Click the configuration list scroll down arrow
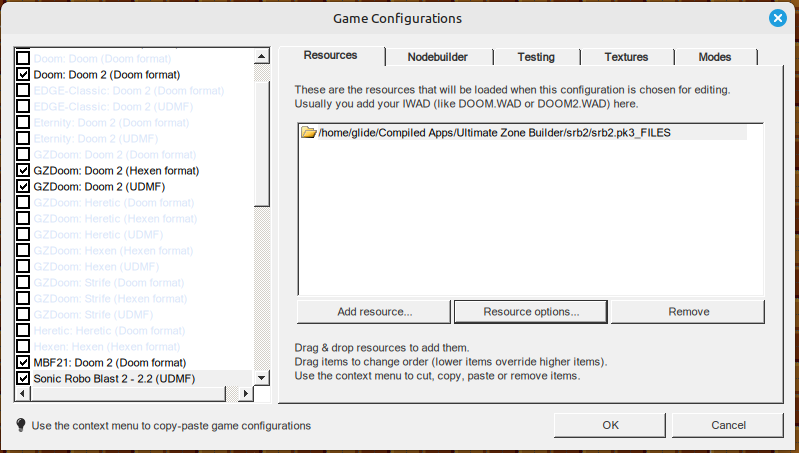799x453 pixels. pyautogui.click(x=262, y=378)
